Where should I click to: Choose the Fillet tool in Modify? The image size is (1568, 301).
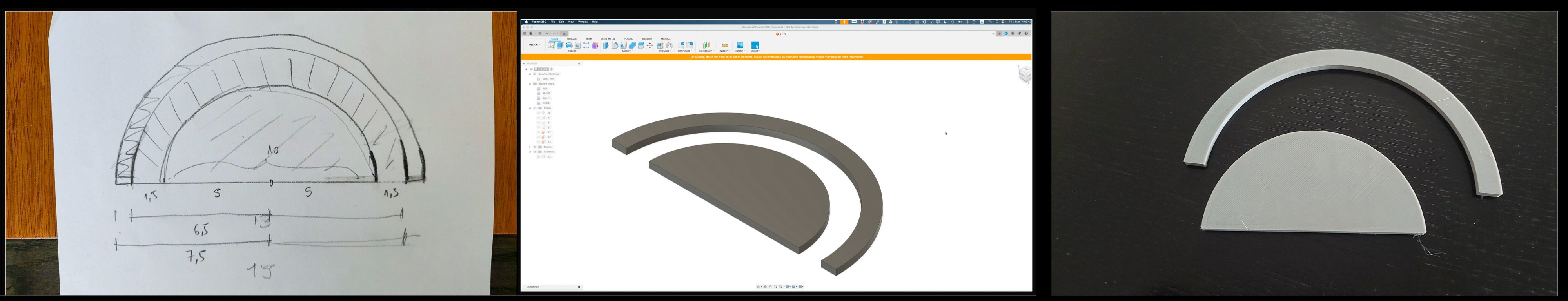pos(615,45)
